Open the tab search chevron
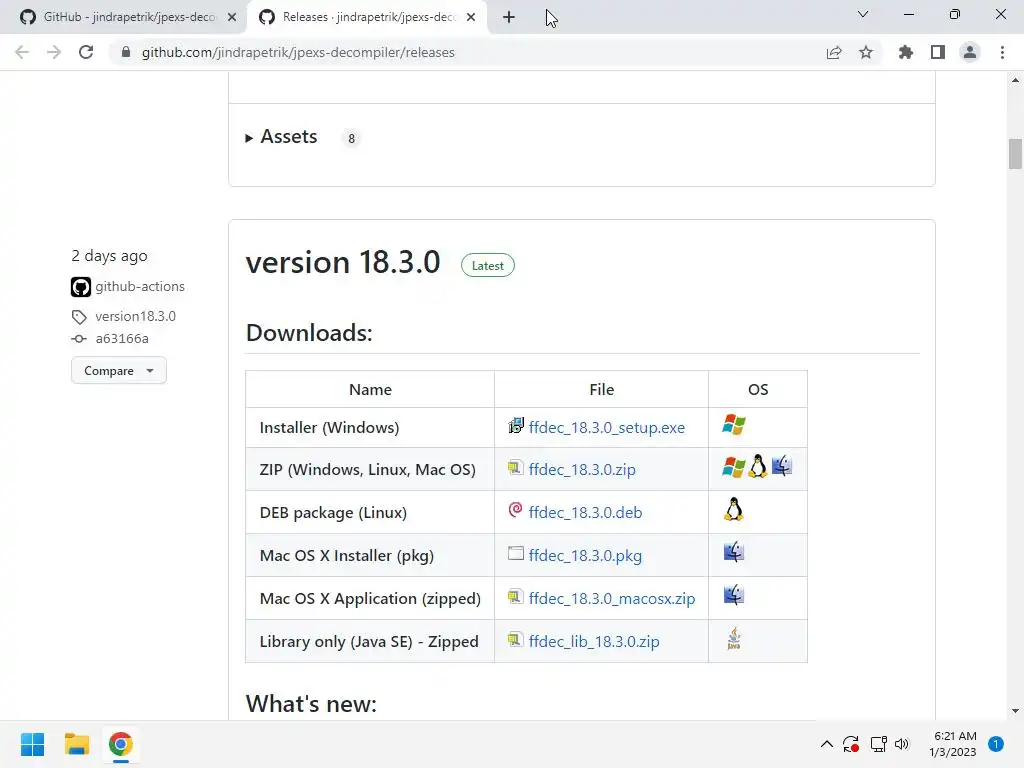Viewport: 1024px width, 768px height. [863, 14]
